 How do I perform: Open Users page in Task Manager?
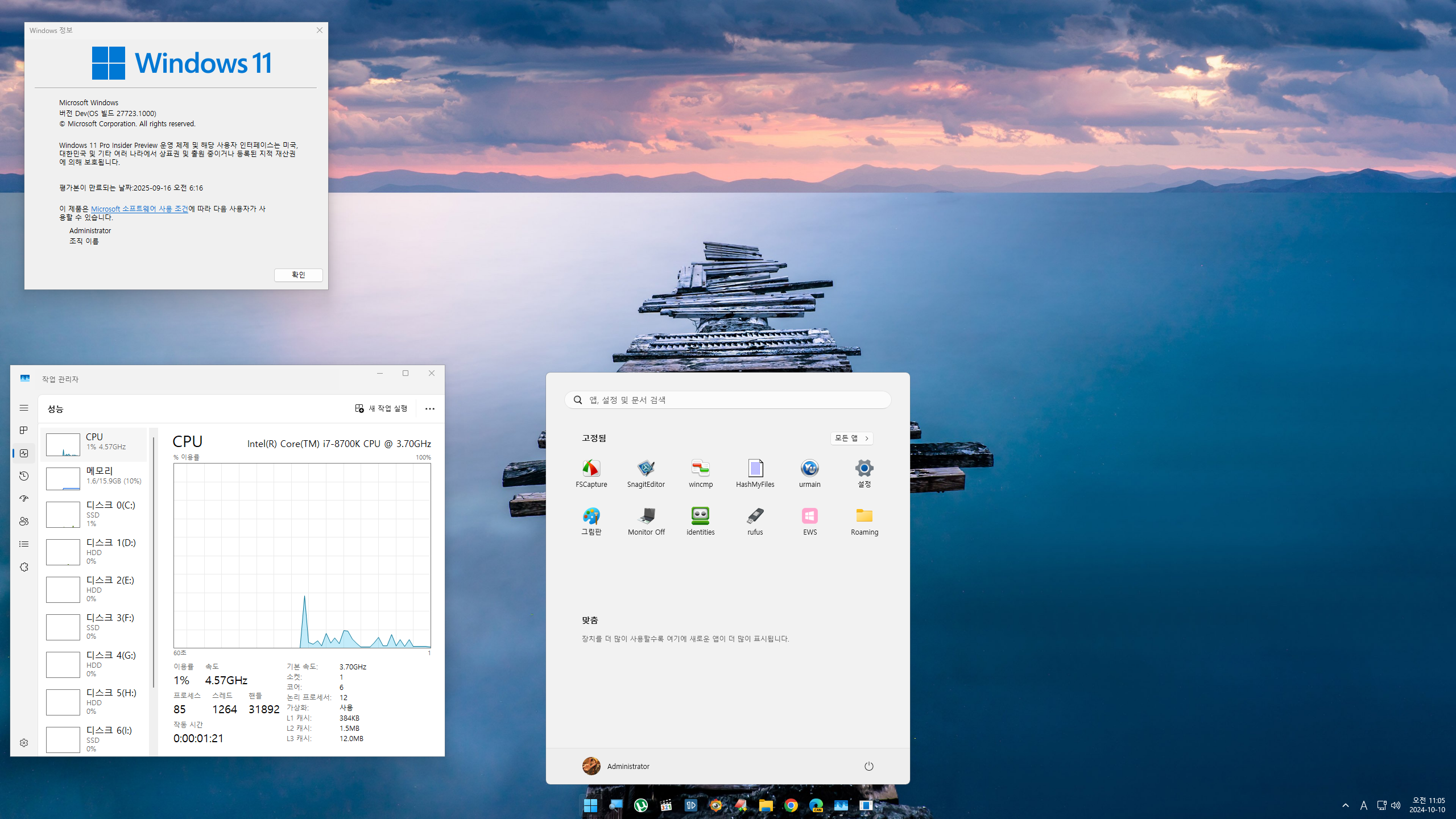pyautogui.click(x=24, y=522)
